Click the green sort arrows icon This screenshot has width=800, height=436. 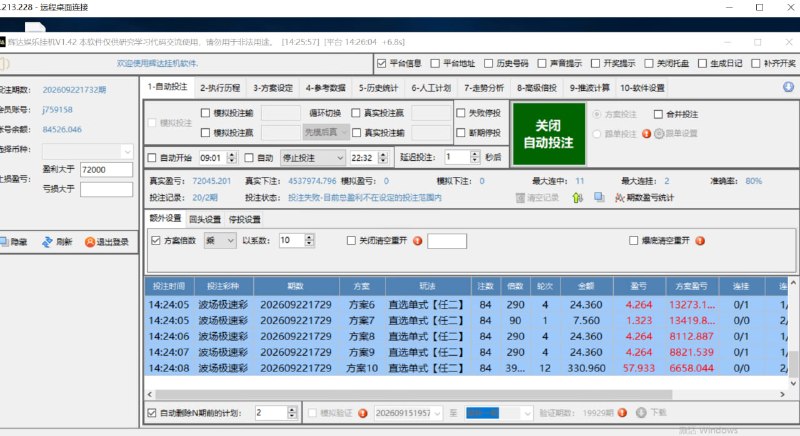[578, 197]
